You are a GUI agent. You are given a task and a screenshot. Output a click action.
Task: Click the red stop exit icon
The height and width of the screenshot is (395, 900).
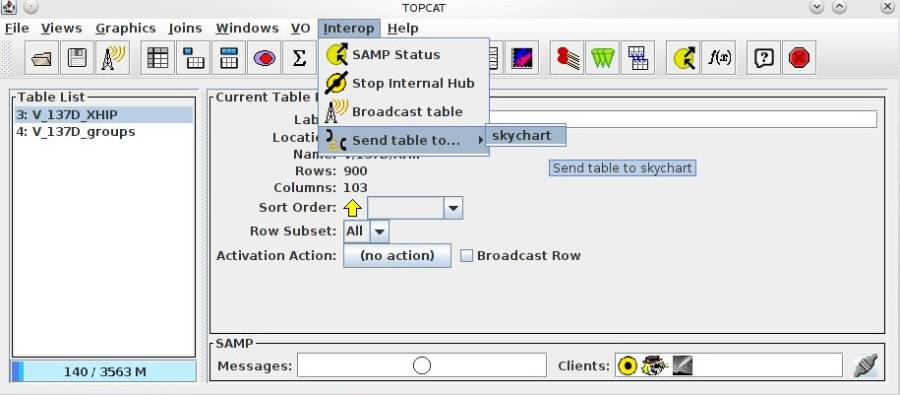(x=799, y=58)
